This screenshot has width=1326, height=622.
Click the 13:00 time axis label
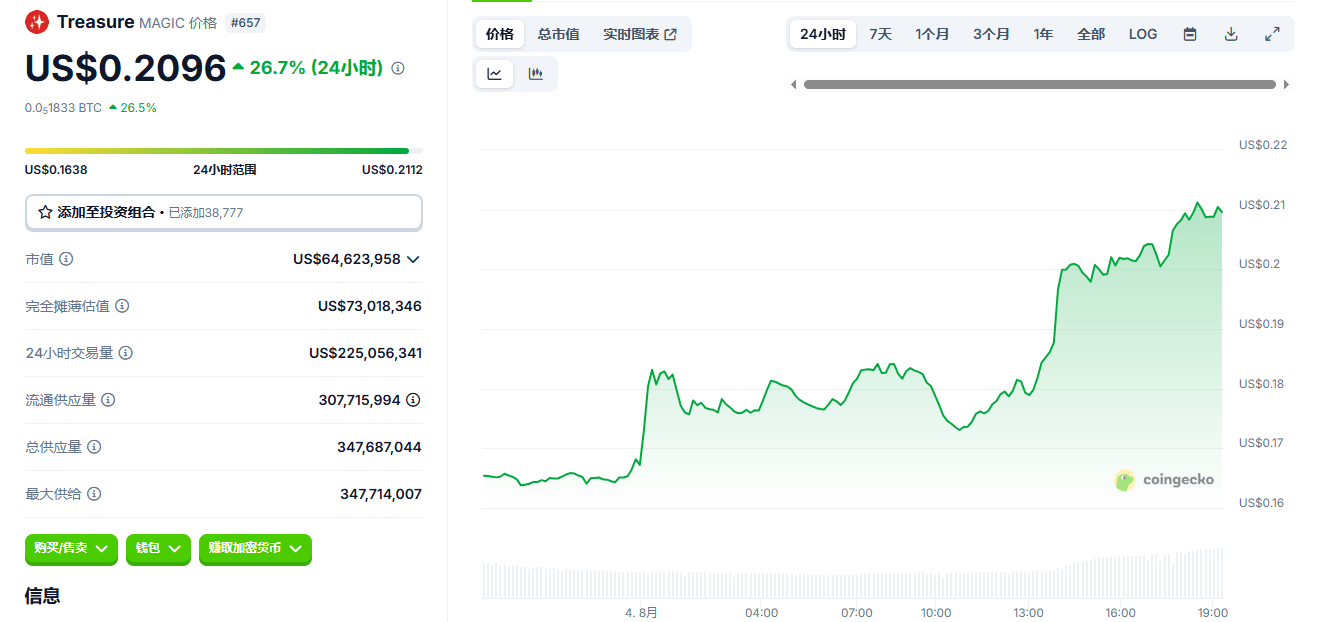(1028, 613)
